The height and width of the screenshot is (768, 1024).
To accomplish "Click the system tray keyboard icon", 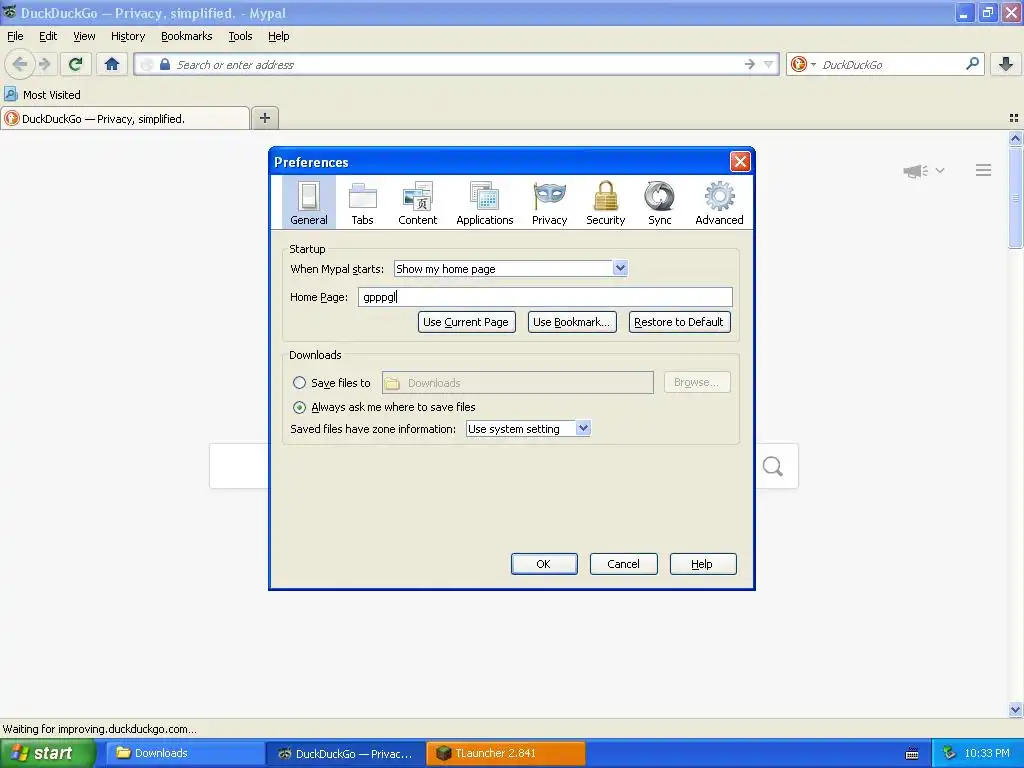I will pos(912,754).
